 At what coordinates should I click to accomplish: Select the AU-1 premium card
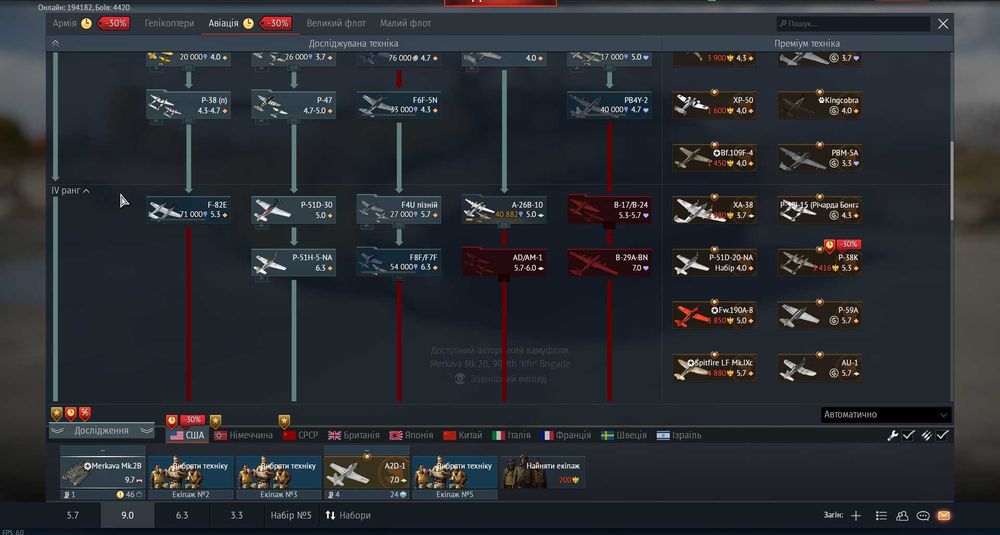[820, 367]
